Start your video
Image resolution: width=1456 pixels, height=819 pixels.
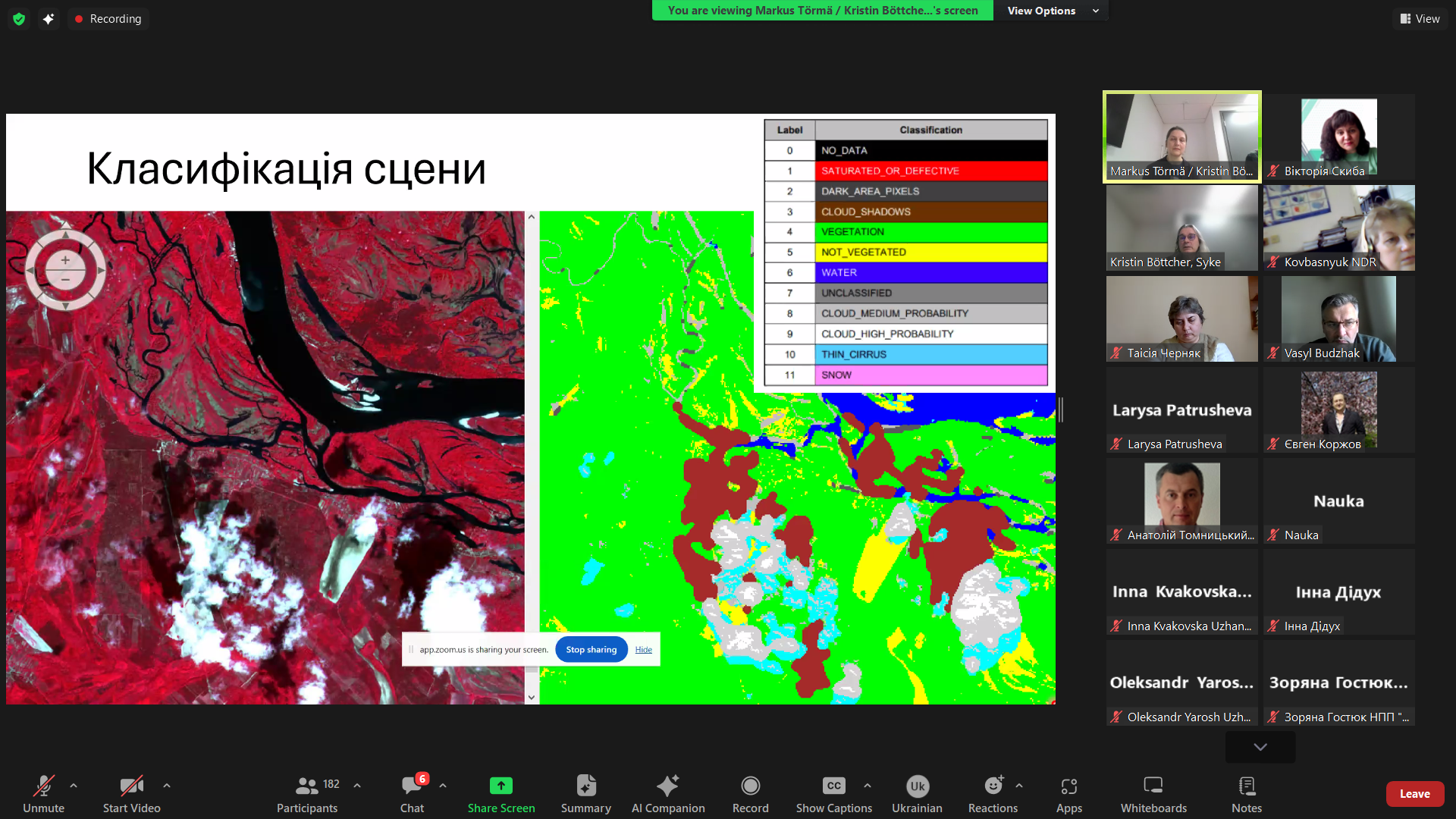[130, 794]
